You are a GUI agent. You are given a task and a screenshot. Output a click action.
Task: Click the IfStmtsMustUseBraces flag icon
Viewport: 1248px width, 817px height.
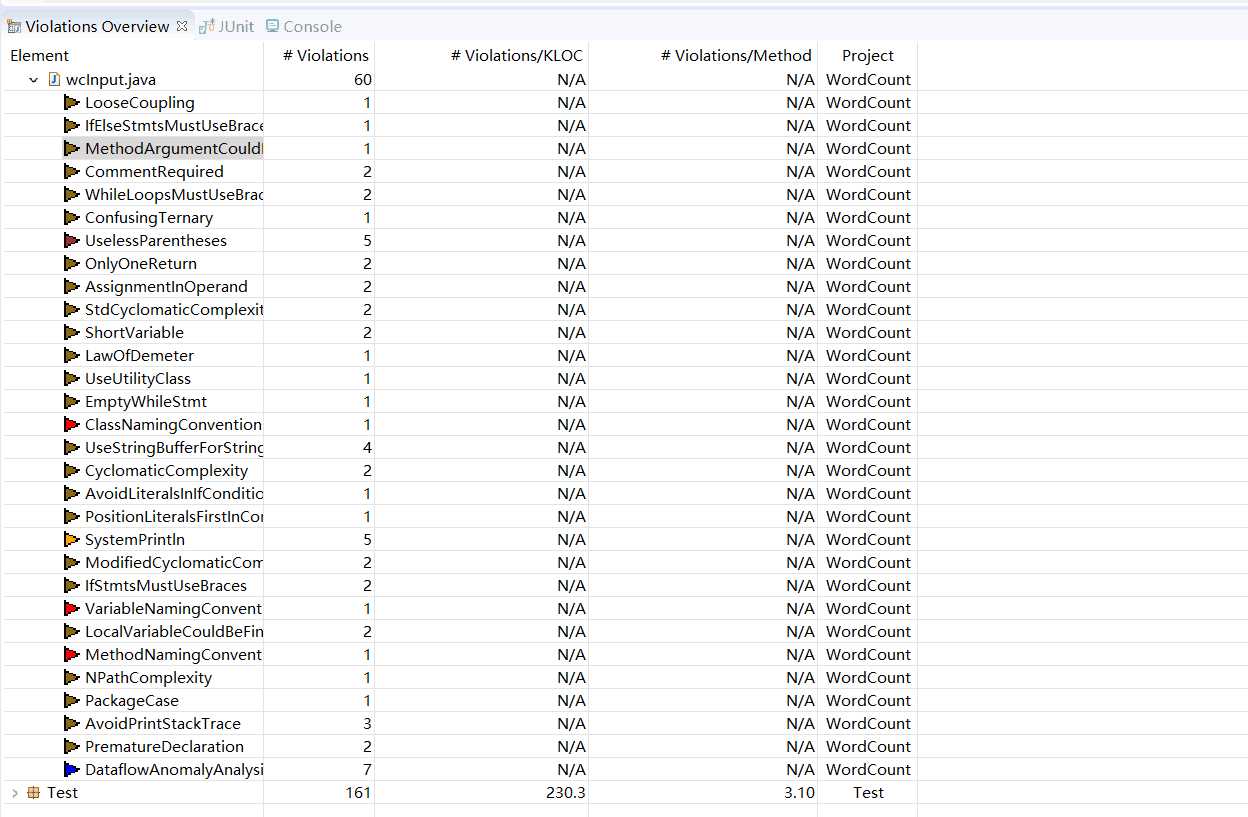pos(71,586)
